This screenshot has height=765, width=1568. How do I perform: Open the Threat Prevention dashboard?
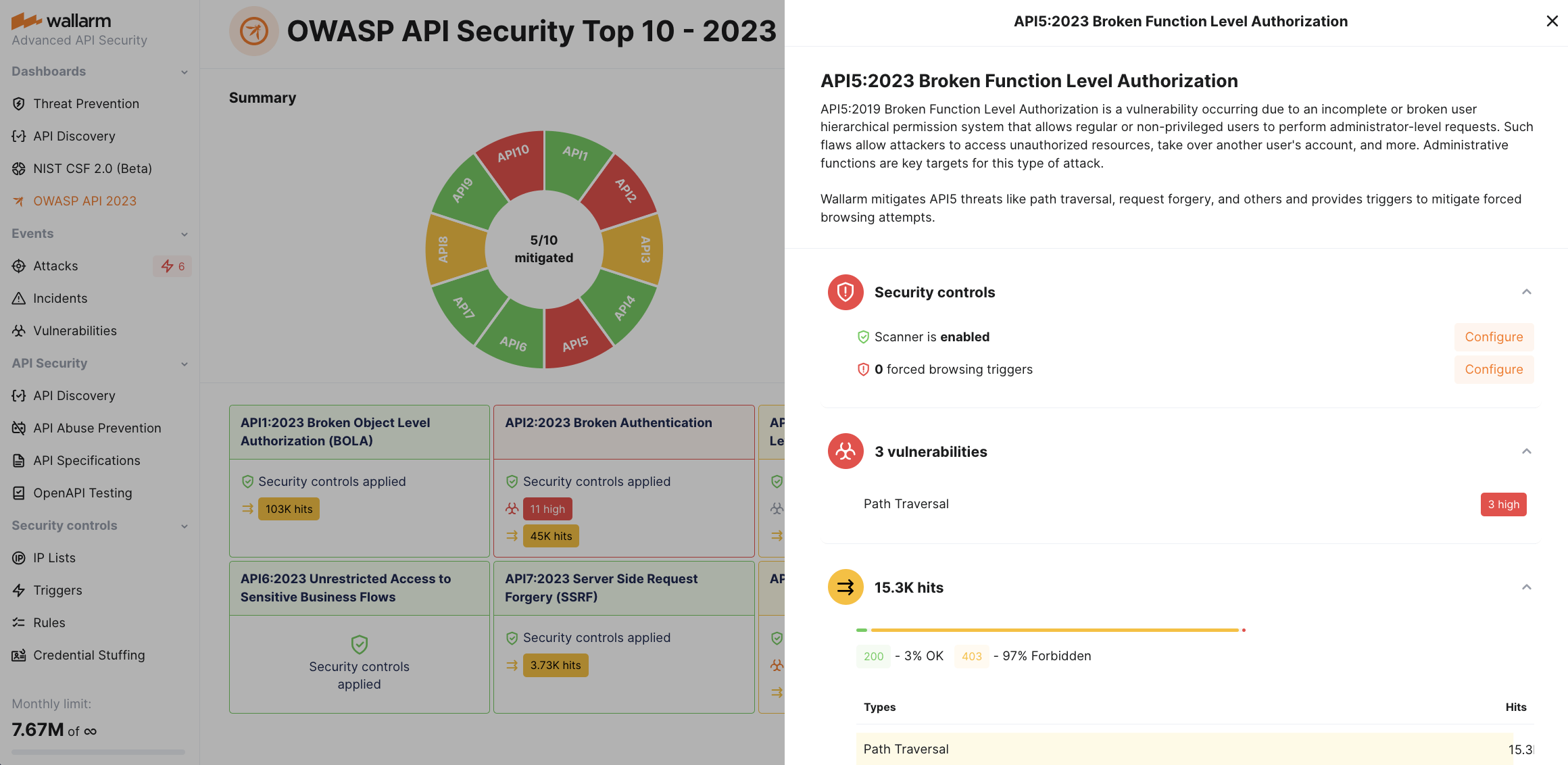(x=86, y=103)
